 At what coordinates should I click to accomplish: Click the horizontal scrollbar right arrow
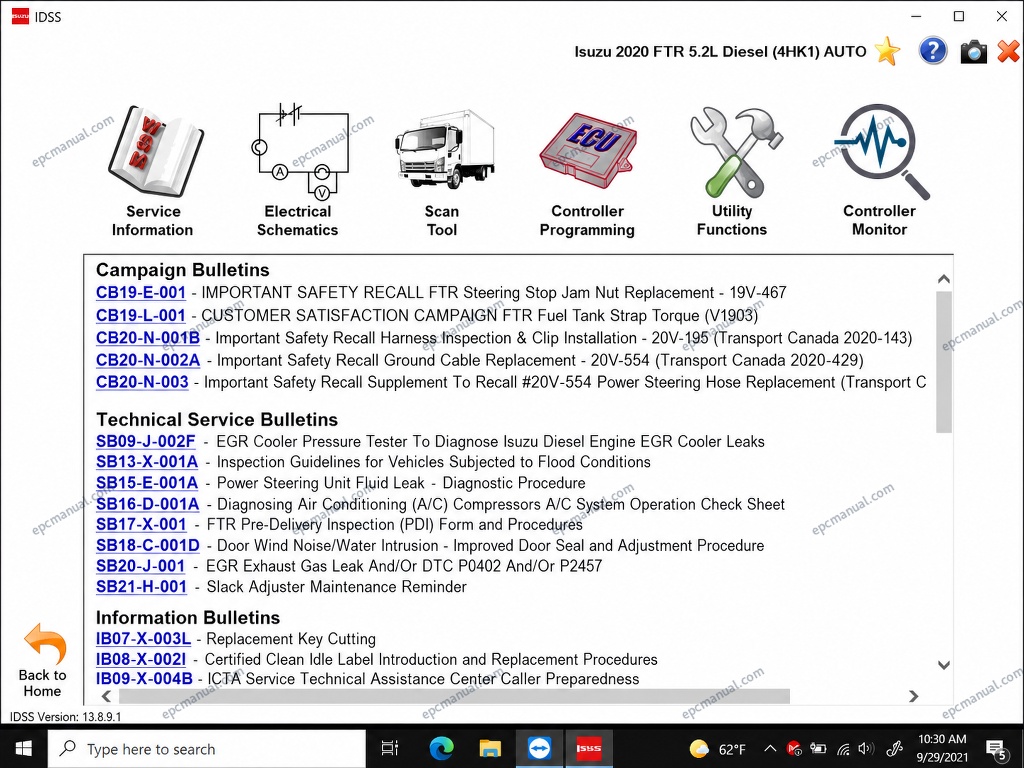point(914,696)
